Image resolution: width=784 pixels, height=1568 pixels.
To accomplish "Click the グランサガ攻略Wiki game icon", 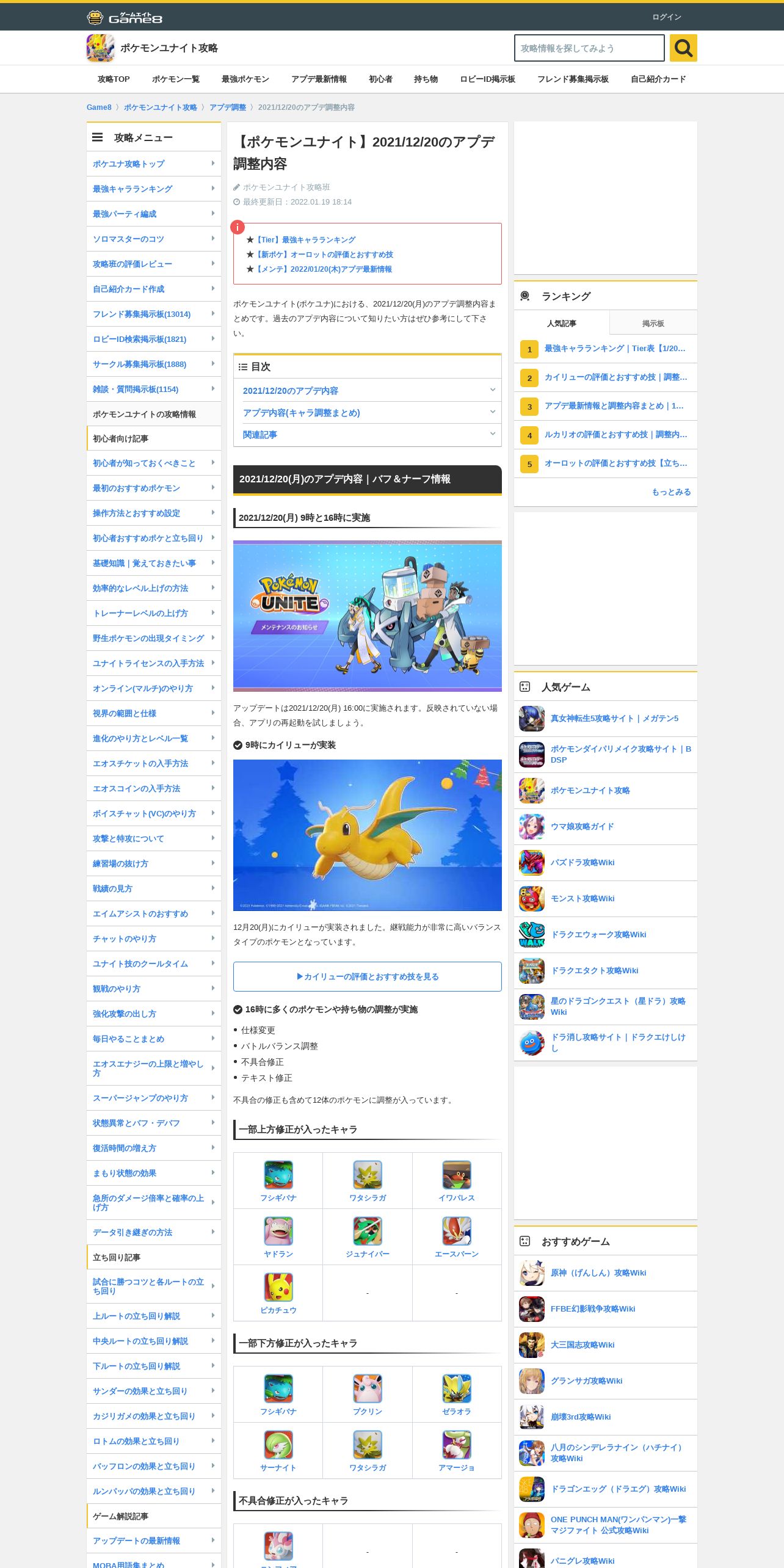I will click(x=532, y=1381).
